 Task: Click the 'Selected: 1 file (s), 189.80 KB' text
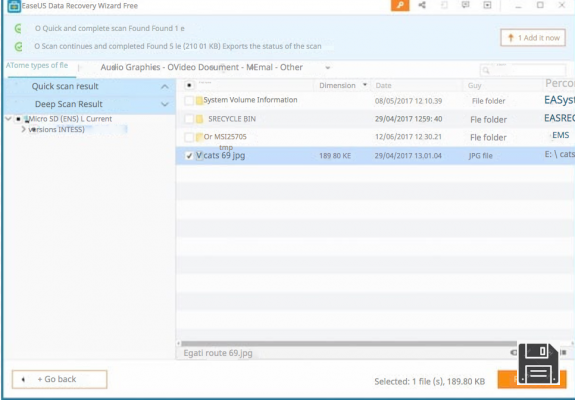[x=429, y=381]
